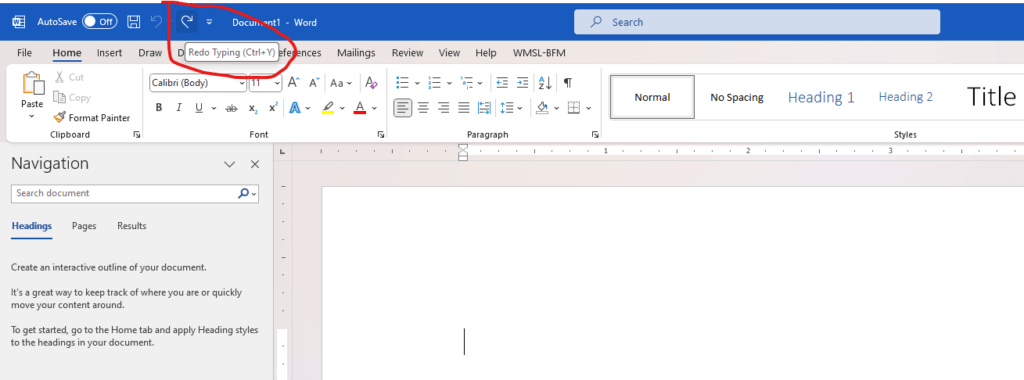Switch to the Insert tab
Image resolution: width=1024 pixels, height=380 pixels.
[110, 53]
